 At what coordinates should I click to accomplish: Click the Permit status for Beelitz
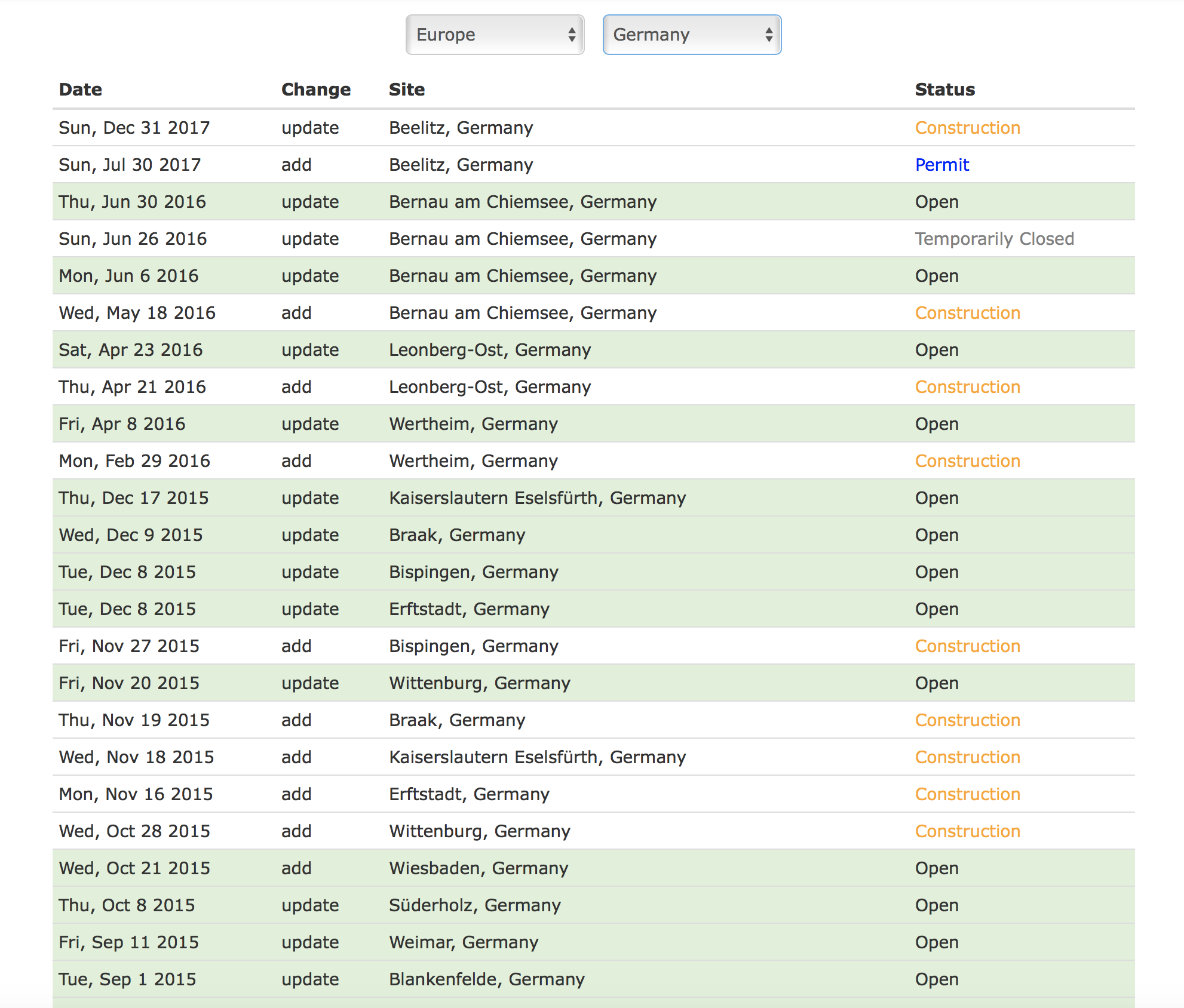click(x=942, y=165)
